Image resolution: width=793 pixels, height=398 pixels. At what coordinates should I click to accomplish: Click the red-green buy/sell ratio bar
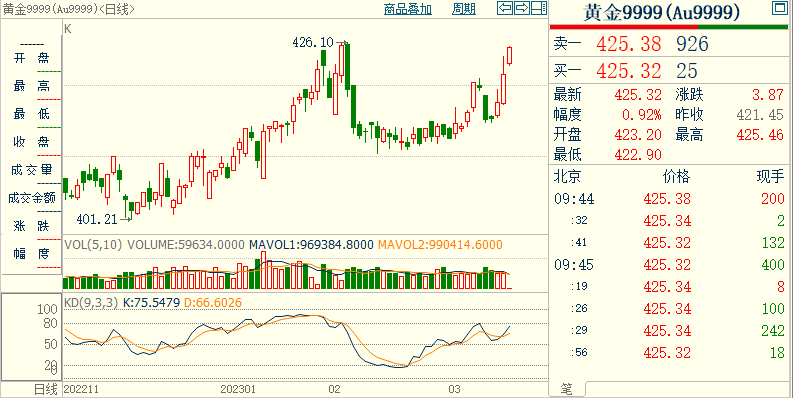click(x=668, y=27)
